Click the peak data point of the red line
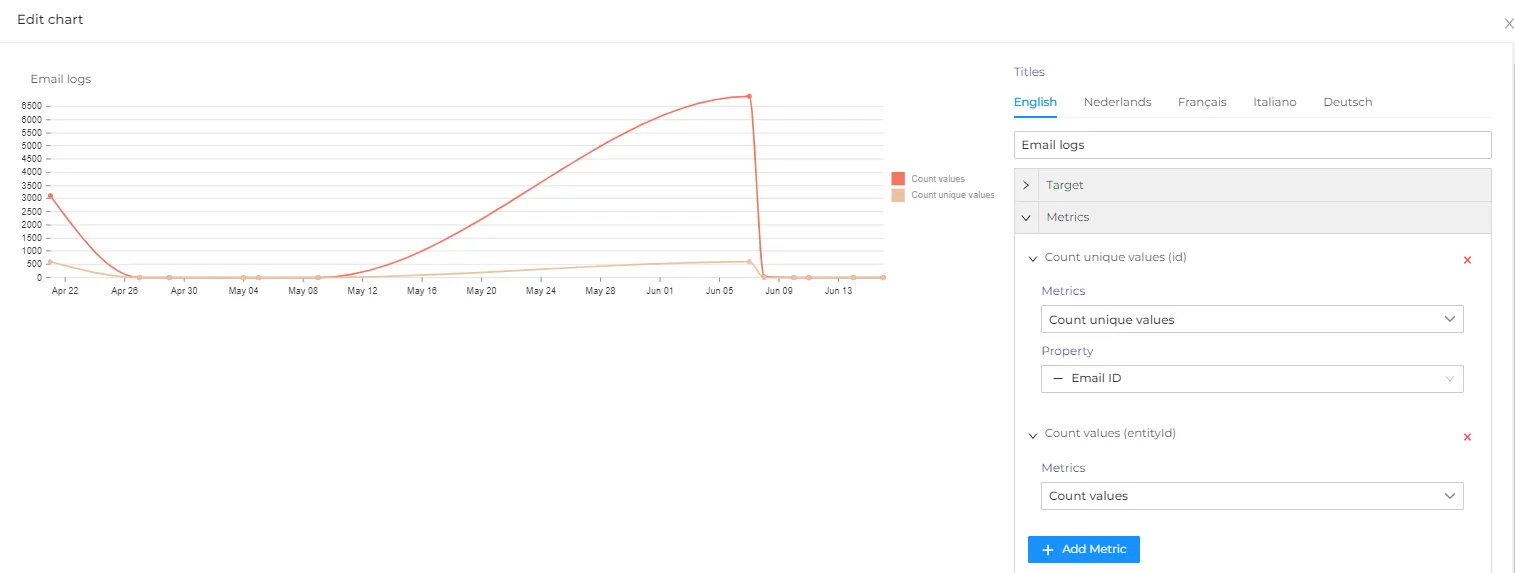This screenshot has width=1515, height=573. tap(749, 96)
